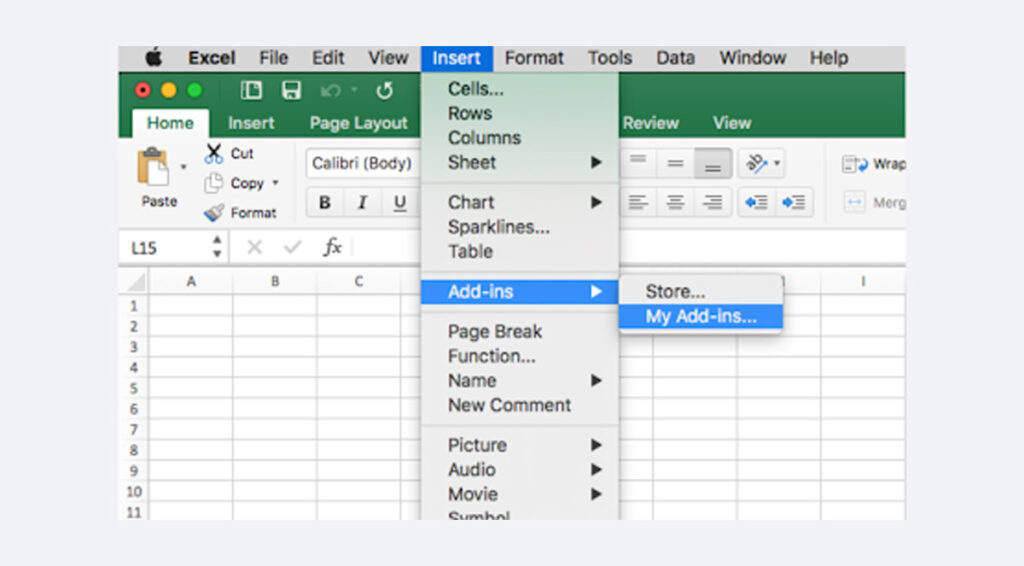The width and height of the screenshot is (1024, 566).
Task: Click the Cut scissors icon
Action: (x=214, y=153)
